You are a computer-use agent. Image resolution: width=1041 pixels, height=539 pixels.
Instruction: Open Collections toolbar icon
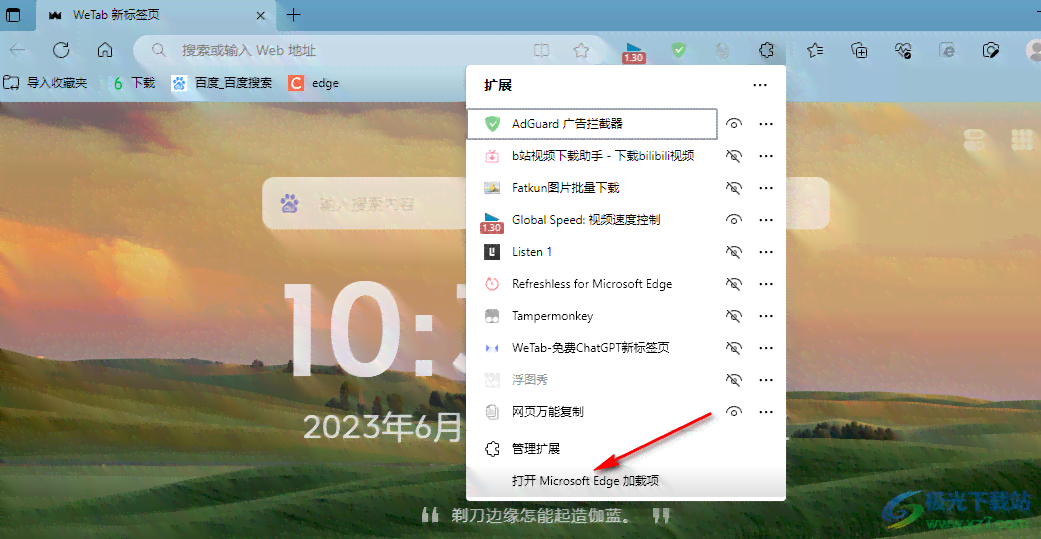click(x=860, y=50)
